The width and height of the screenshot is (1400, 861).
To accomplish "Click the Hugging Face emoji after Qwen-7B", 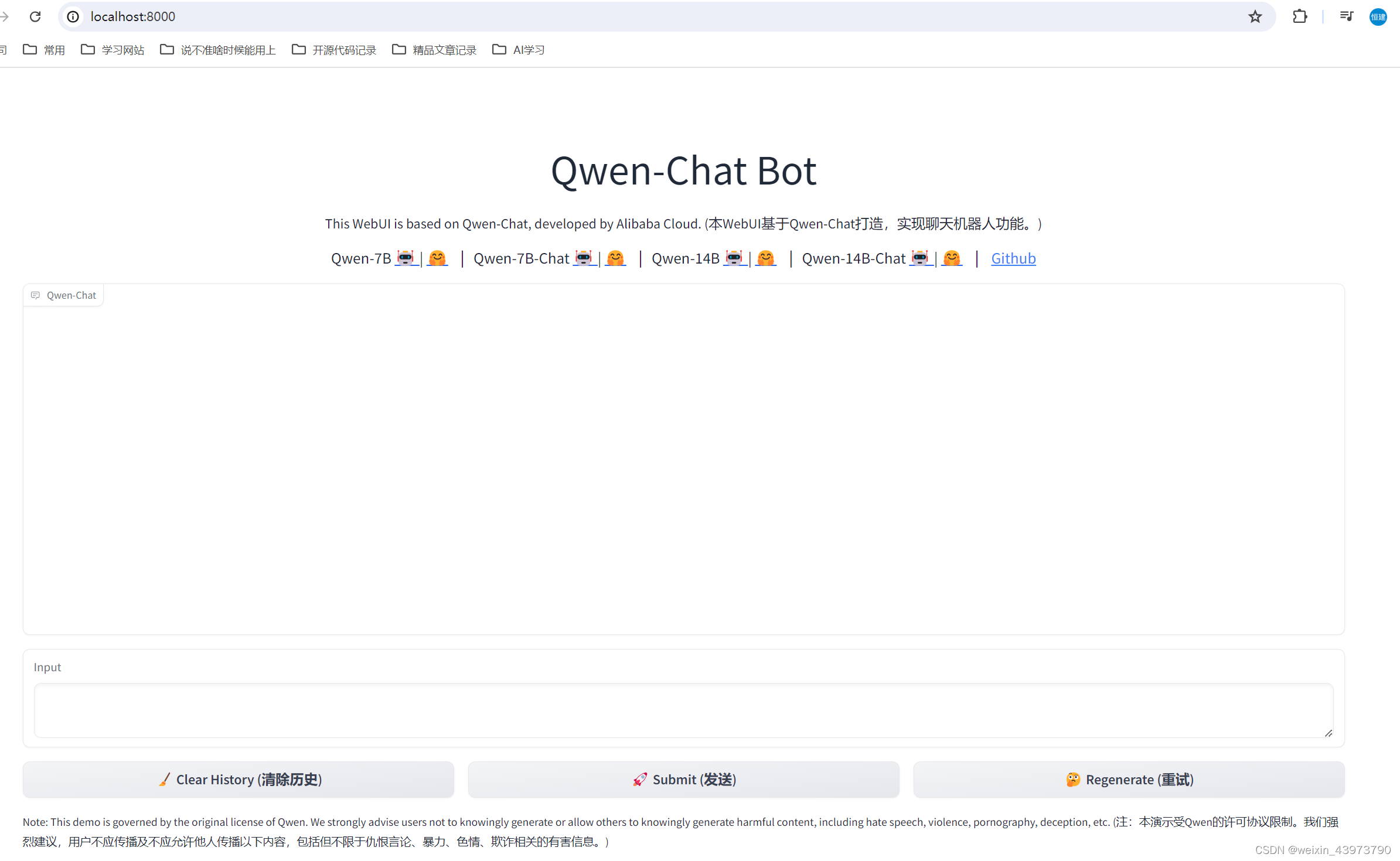I will point(437,258).
